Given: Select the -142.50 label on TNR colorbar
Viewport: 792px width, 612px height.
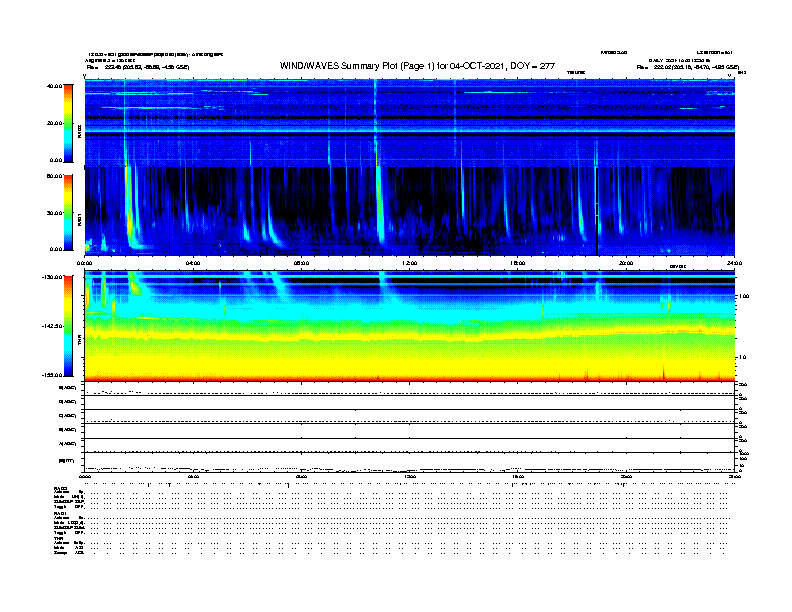Looking at the screenshot, I should (53, 326).
